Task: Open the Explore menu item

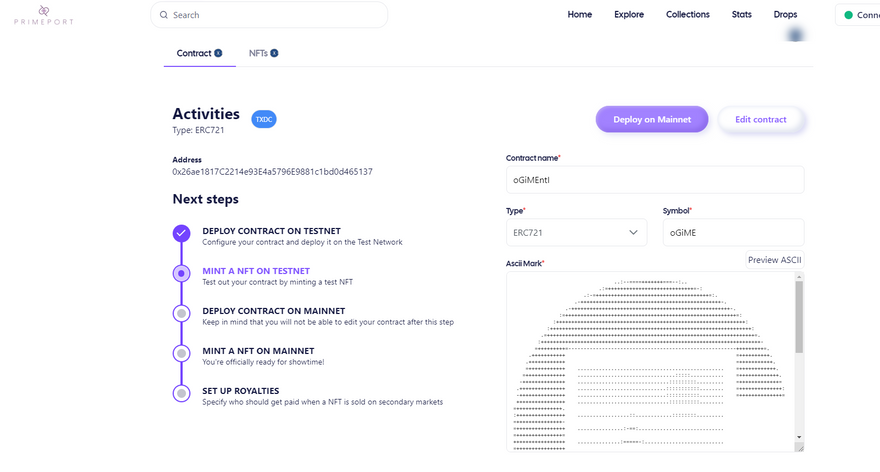Action: (629, 15)
